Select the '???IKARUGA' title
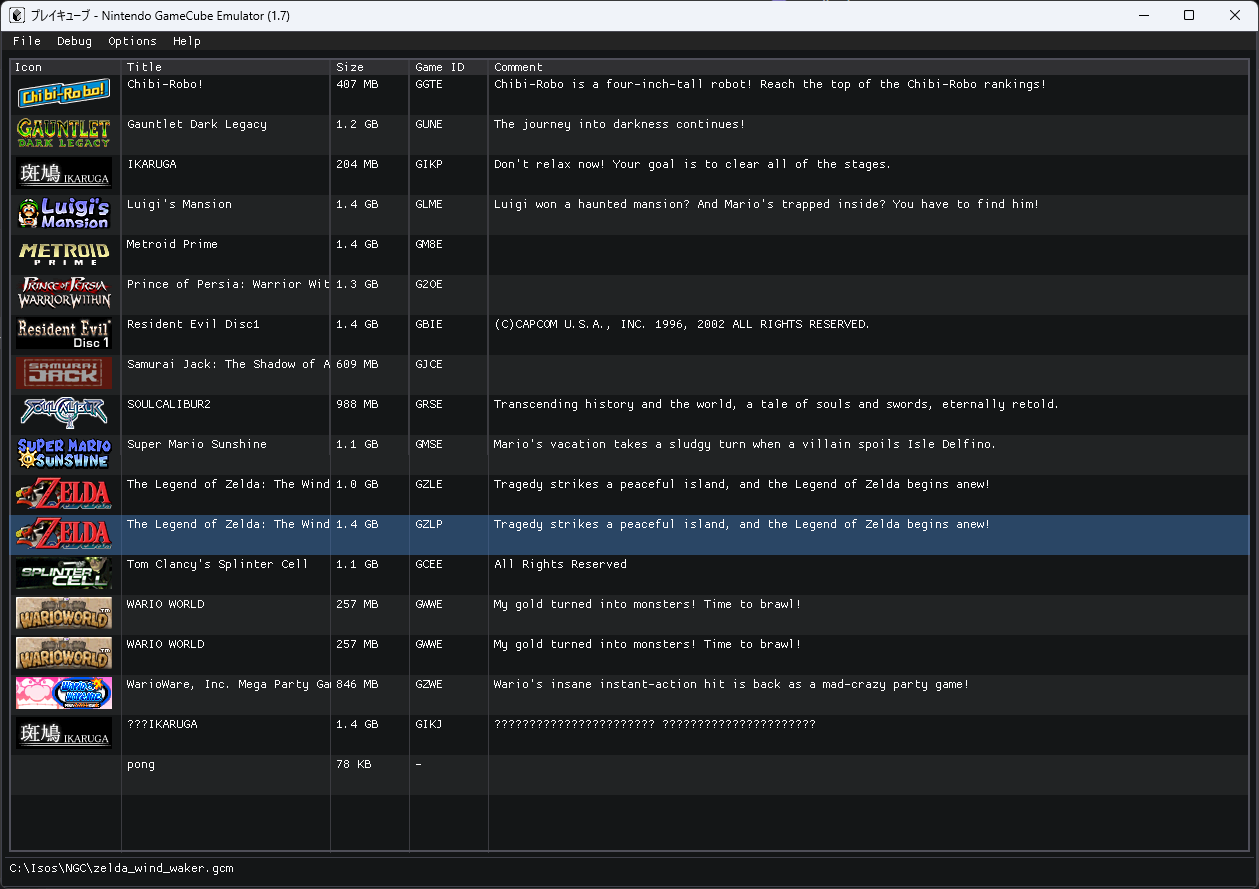The image size is (1259, 889). click(162, 724)
